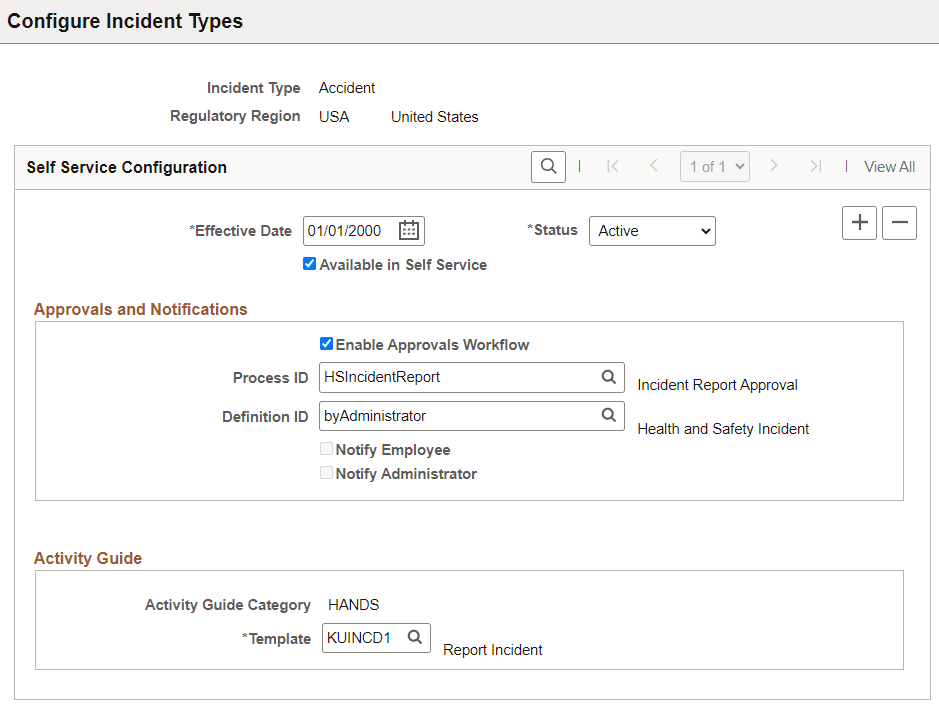Image resolution: width=939 pixels, height=706 pixels.
Task: Click inside the Process ID text field
Action: point(460,377)
